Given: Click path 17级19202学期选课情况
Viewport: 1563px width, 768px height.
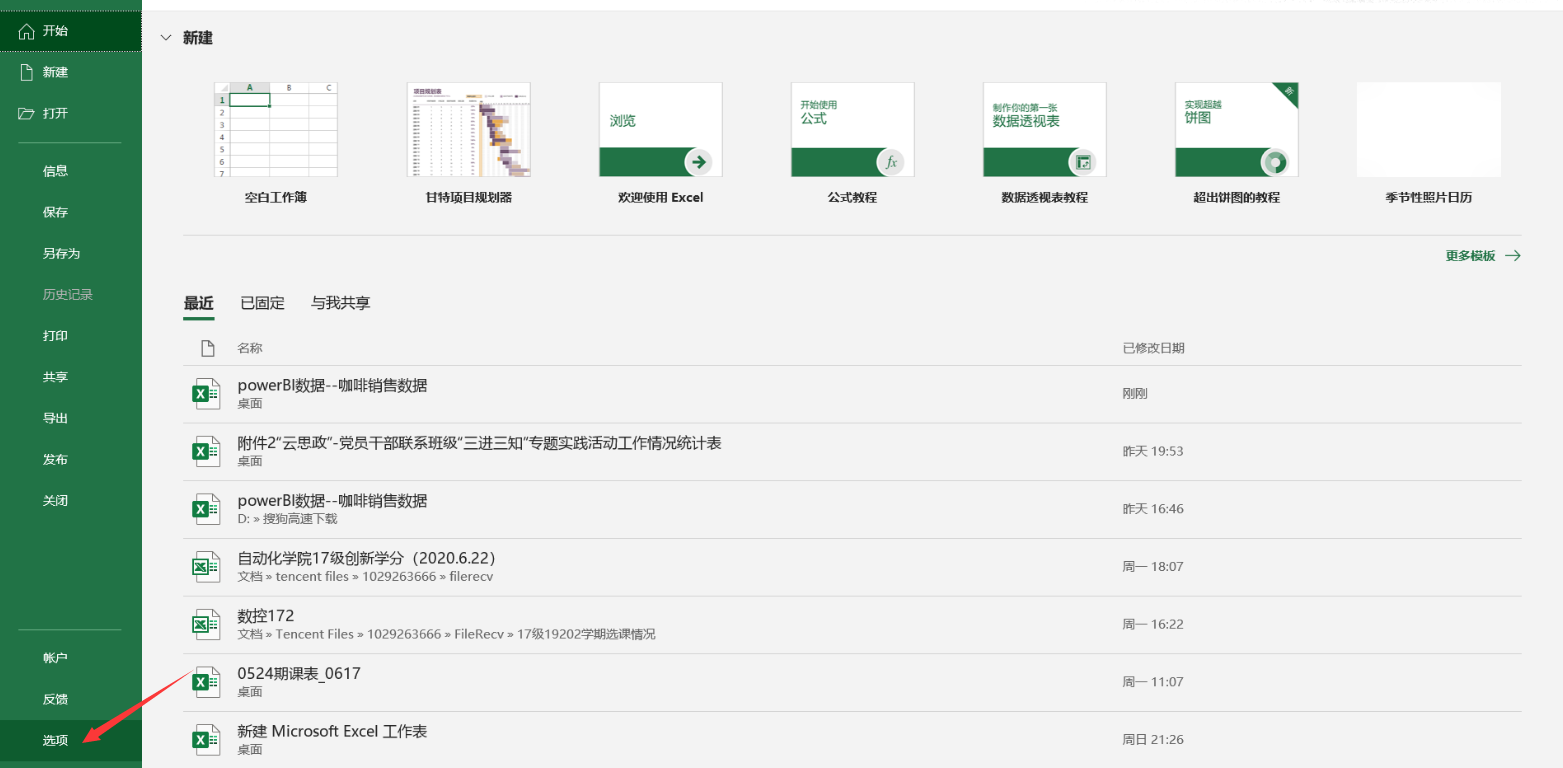Looking at the screenshot, I should tap(586, 634).
